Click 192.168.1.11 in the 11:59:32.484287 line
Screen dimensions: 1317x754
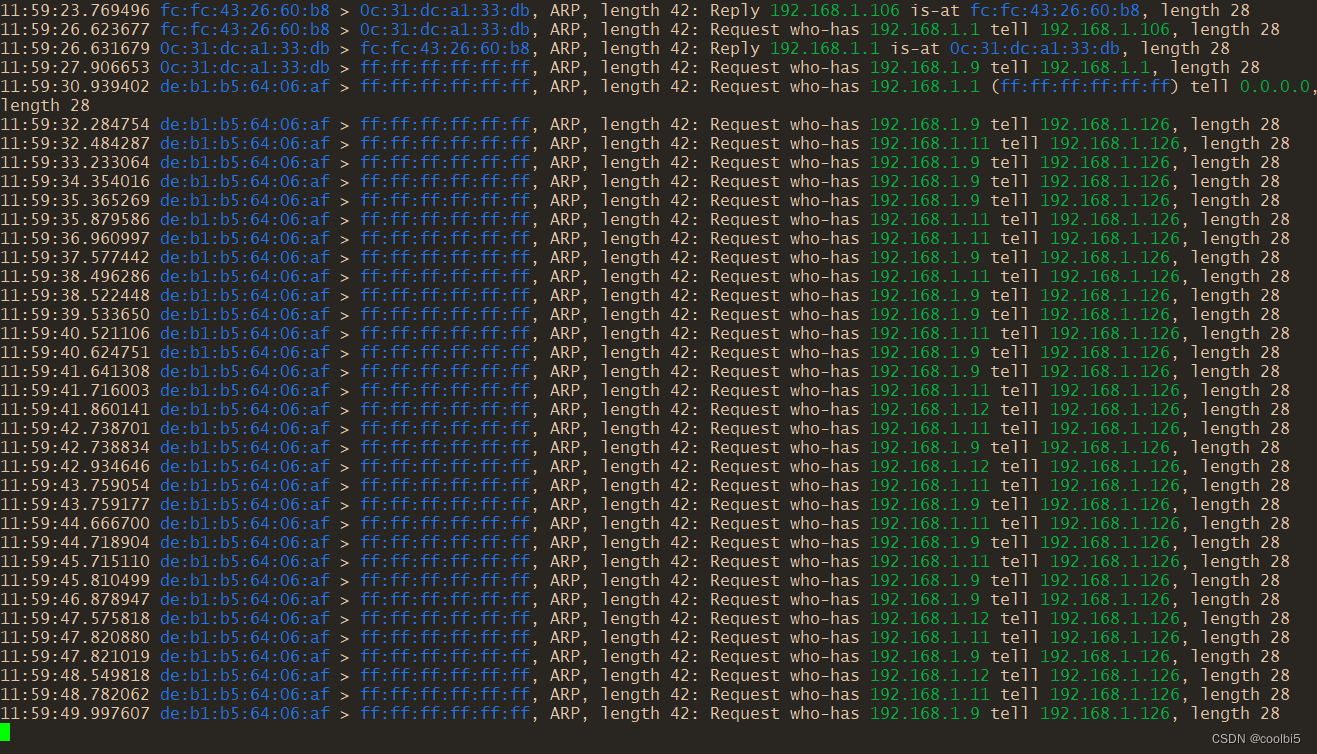930,144
